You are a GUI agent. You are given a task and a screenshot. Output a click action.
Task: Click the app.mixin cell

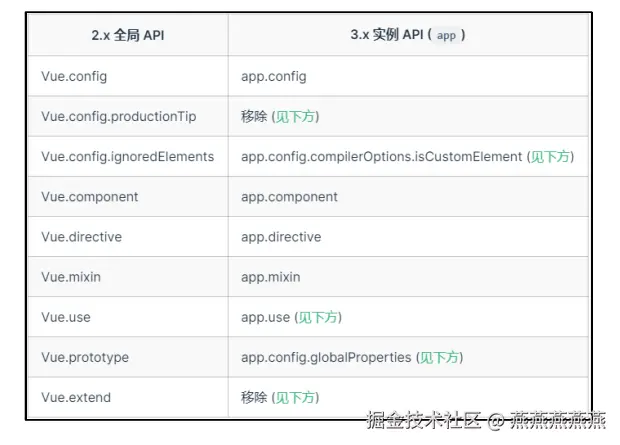coord(270,277)
